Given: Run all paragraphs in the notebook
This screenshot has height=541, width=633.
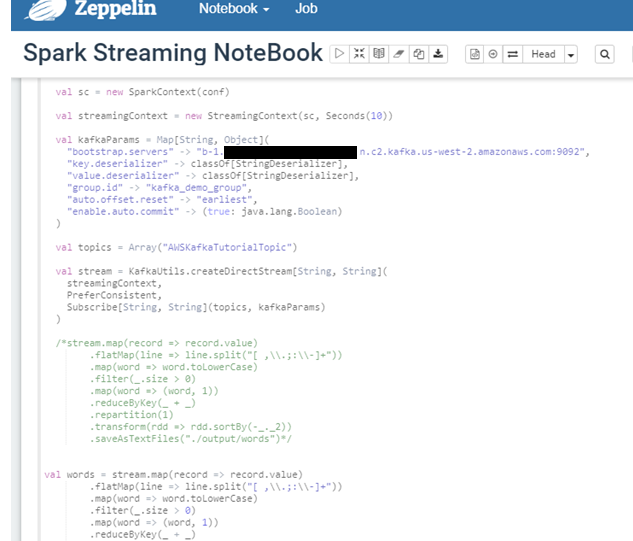Looking at the screenshot, I should (x=340, y=54).
